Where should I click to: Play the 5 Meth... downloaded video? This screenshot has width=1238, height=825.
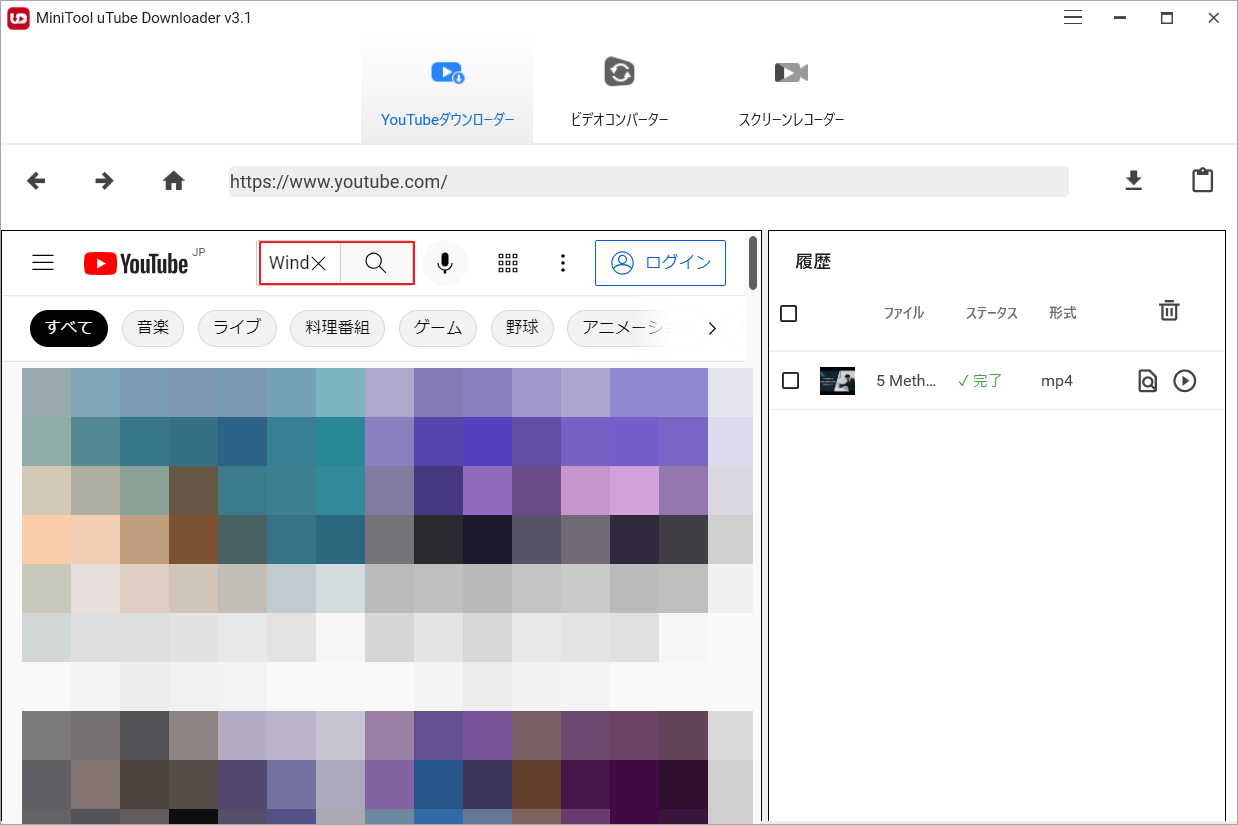1185,381
